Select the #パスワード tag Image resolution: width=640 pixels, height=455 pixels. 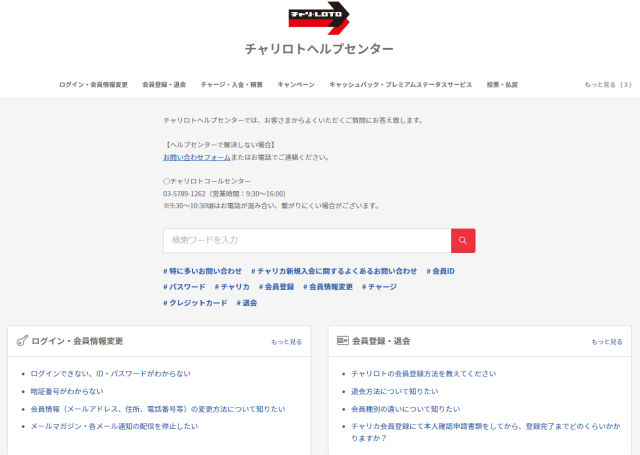pos(184,287)
